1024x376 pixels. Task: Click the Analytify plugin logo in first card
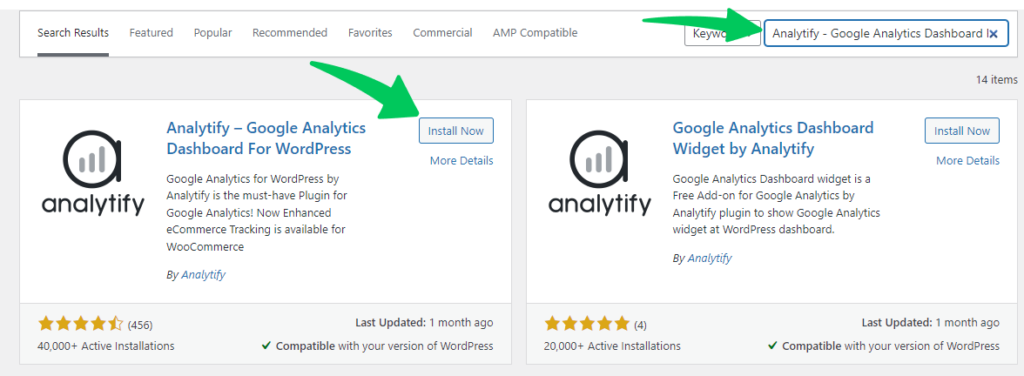pyautogui.click(x=93, y=173)
